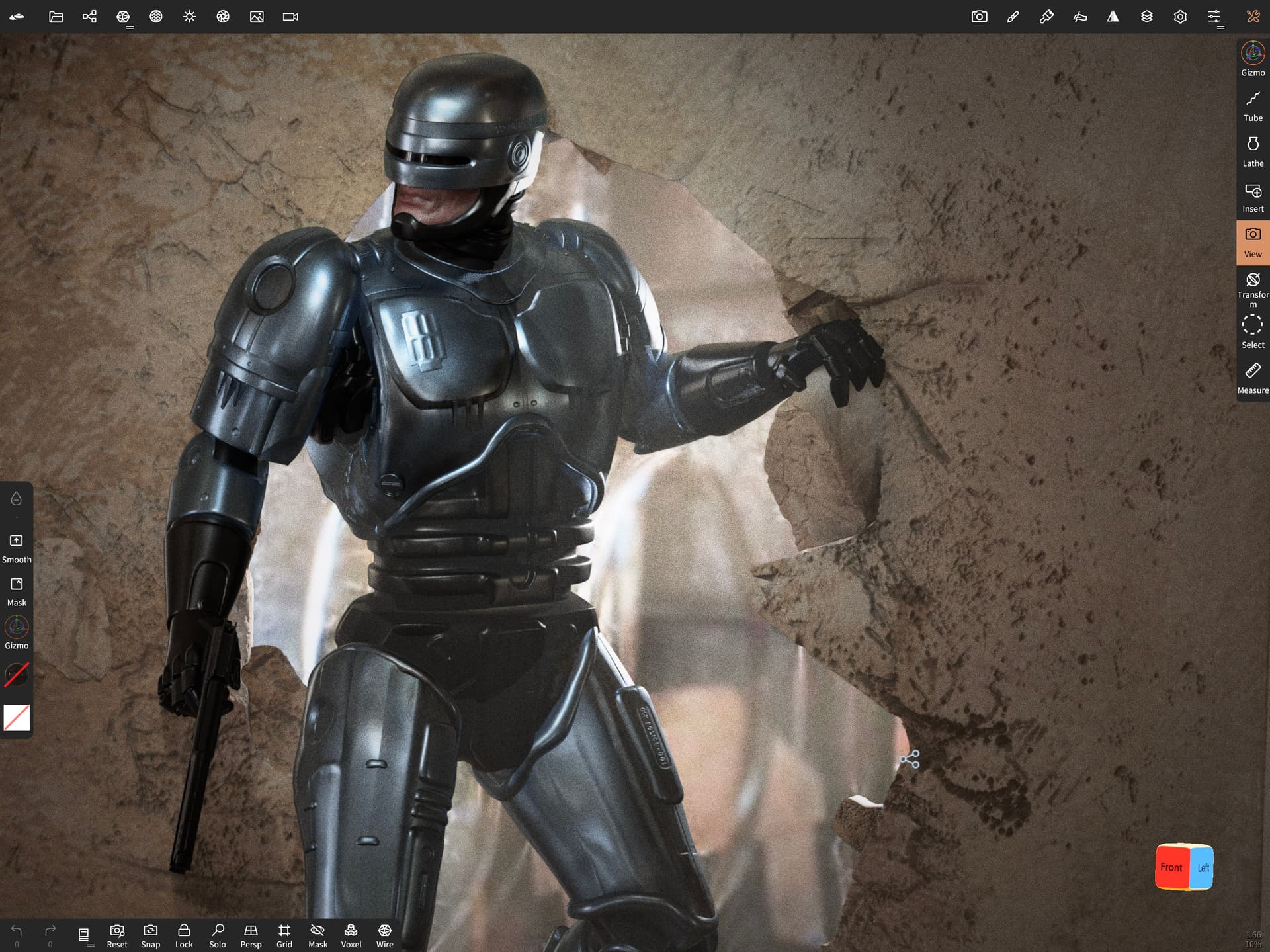Select the Lathe tool

1252,152
